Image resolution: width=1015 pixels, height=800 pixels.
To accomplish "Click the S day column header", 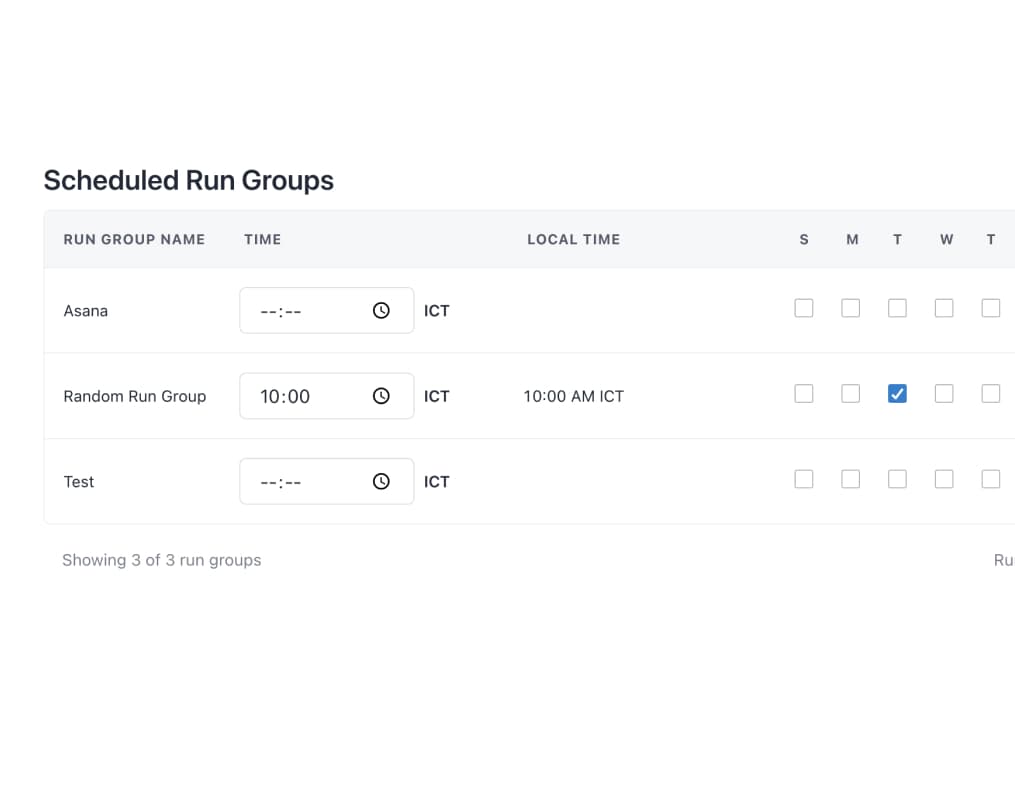I will click(x=804, y=239).
